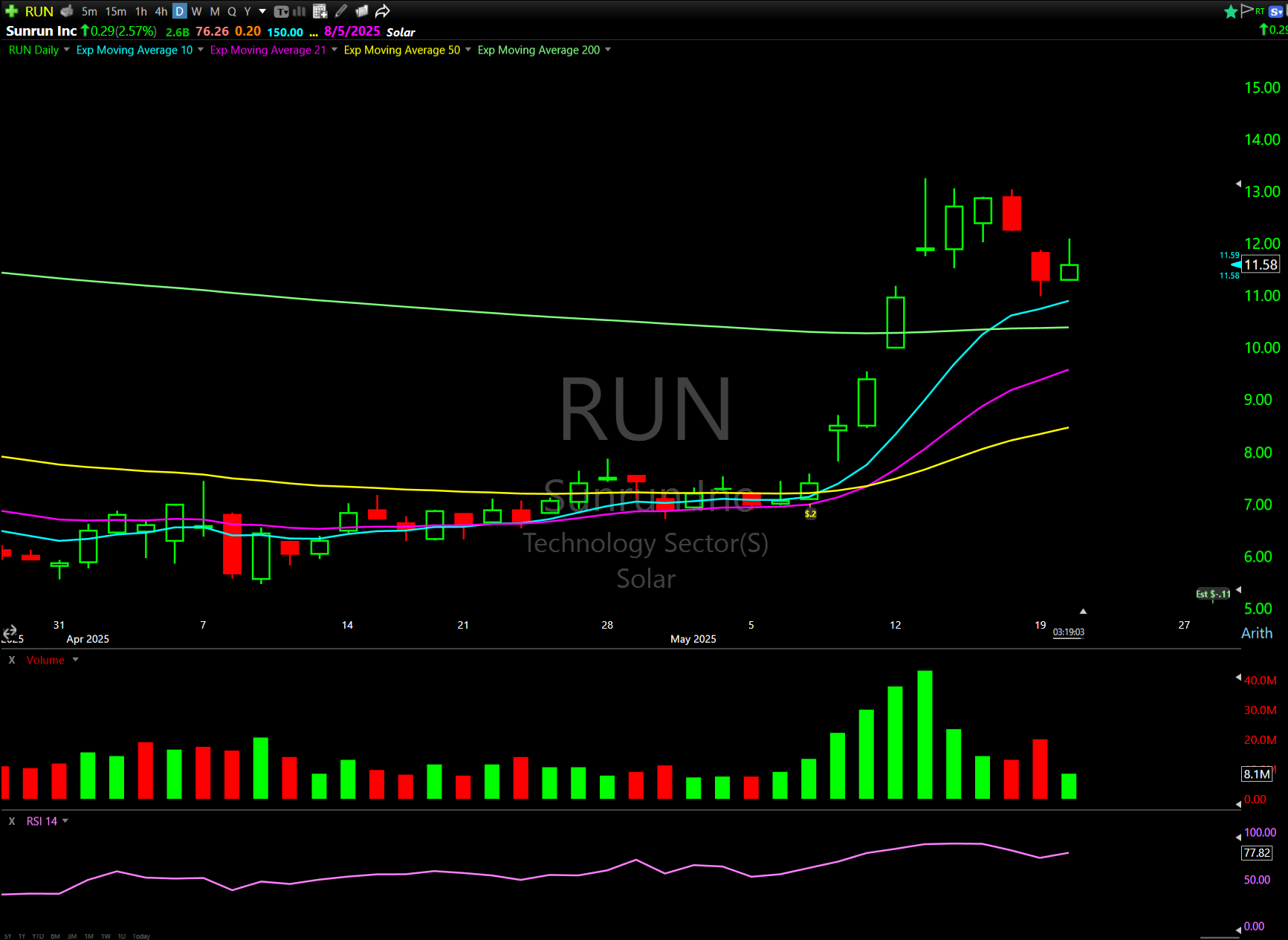Open the calendar-plus add indicator icon
Viewport: 1288px width, 940px height.
point(320,11)
